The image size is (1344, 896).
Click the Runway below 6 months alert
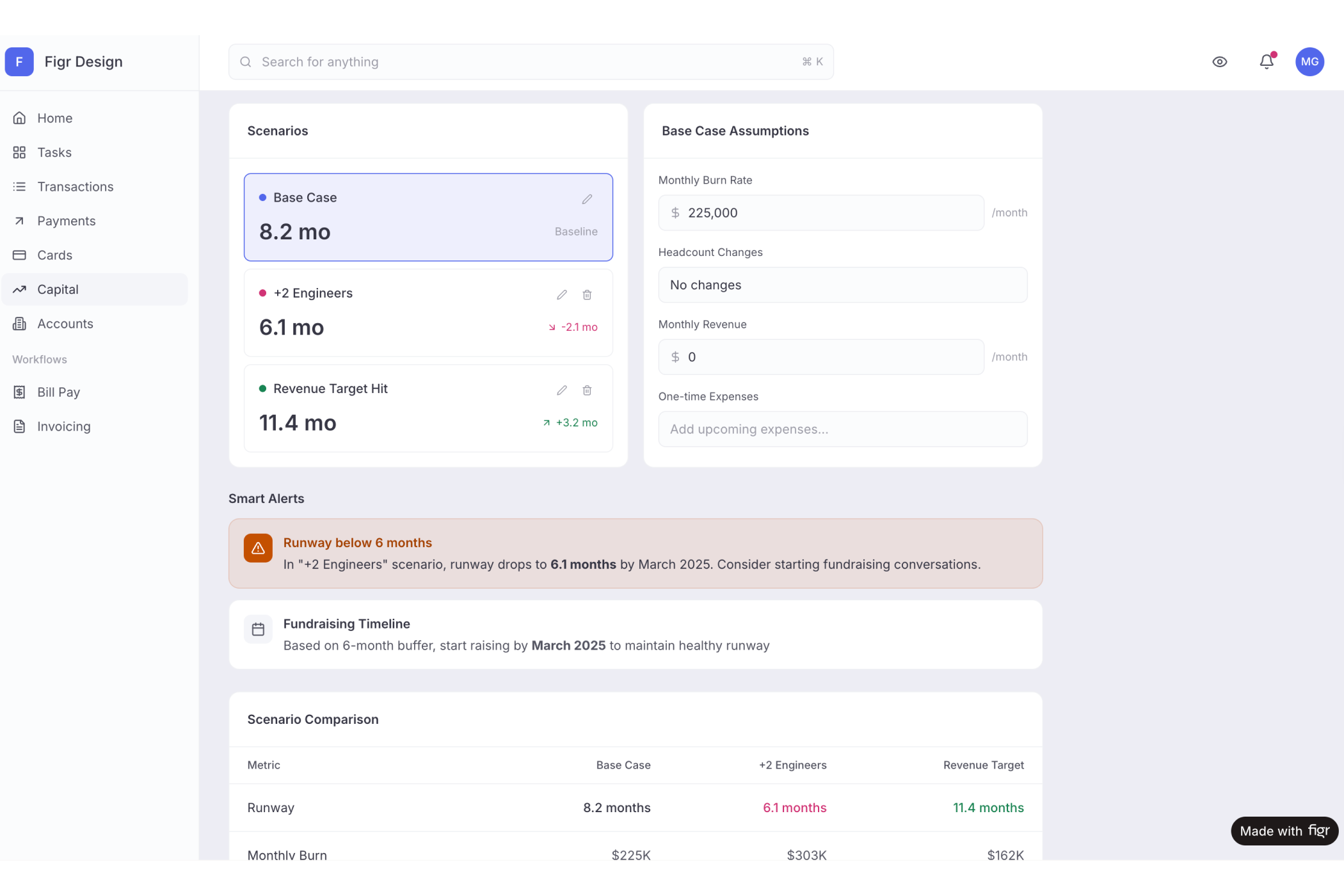635,553
